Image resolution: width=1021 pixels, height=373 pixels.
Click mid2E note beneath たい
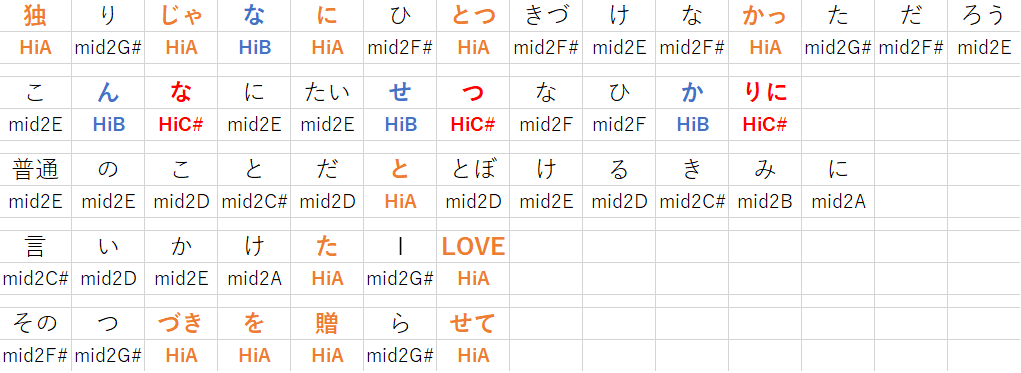pyautogui.click(x=328, y=124)
